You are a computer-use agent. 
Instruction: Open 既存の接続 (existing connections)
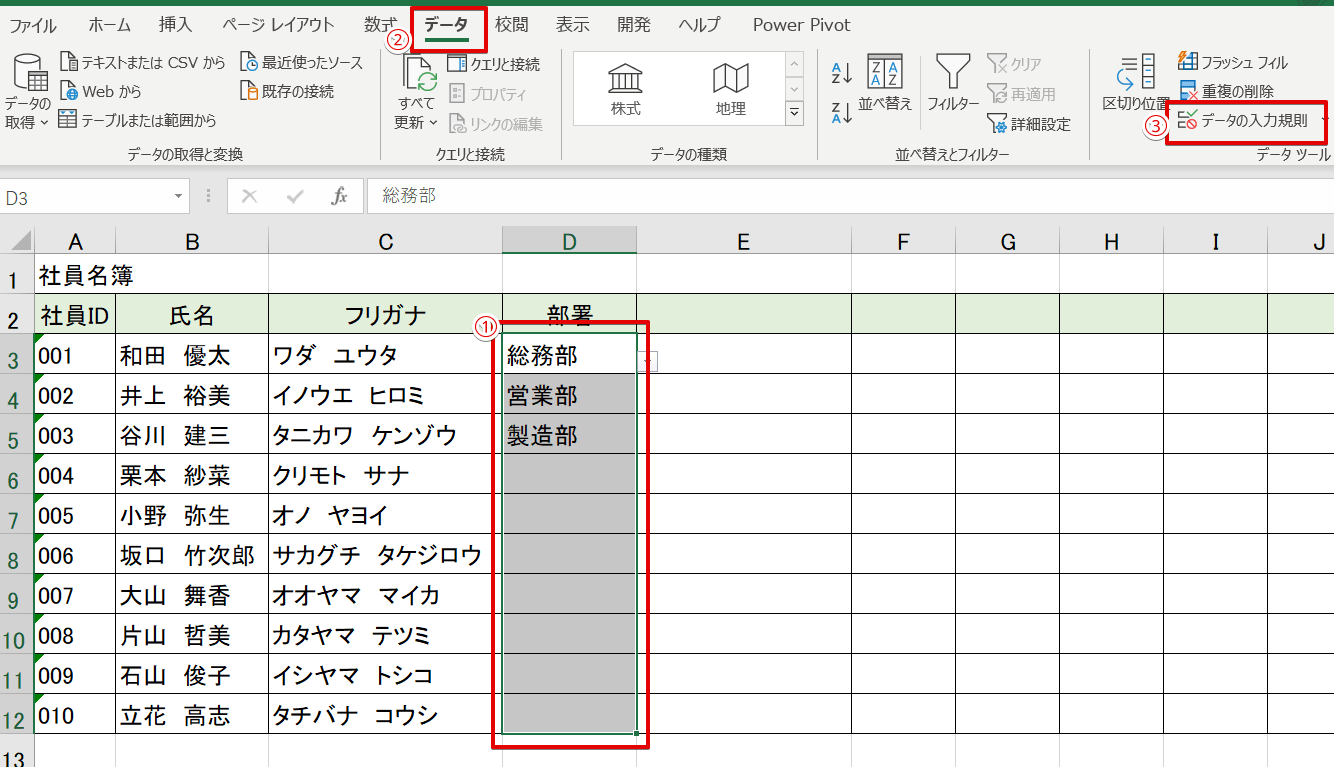[x=287, y=92]
